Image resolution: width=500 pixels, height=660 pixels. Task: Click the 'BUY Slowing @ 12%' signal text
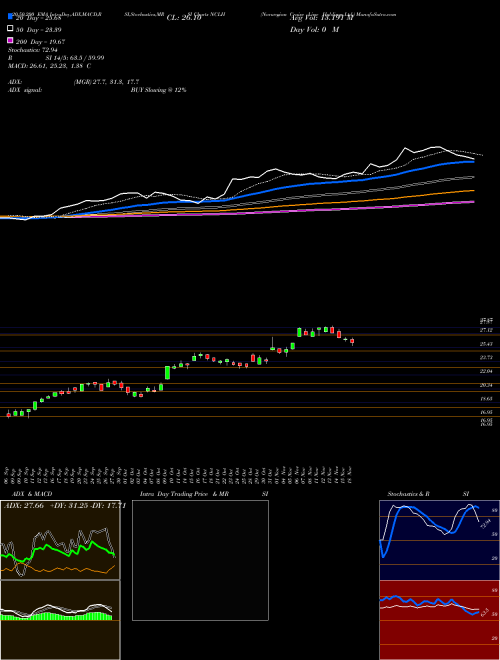[158, 90]
